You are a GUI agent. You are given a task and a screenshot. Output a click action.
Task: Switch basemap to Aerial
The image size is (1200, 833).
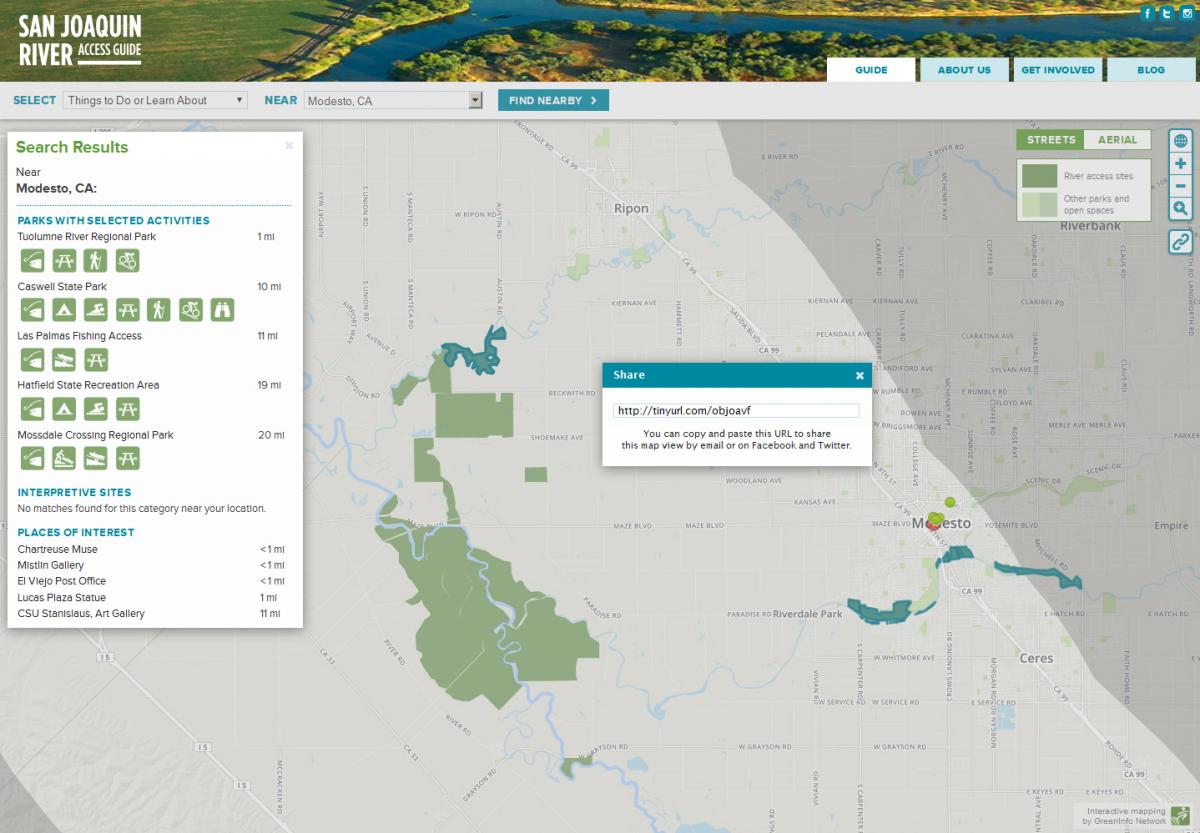[1117, 140]
